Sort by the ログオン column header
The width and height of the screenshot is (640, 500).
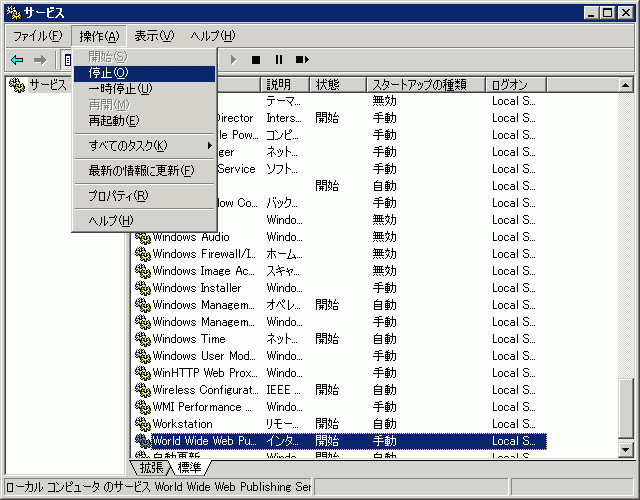[x=516, y=85]
